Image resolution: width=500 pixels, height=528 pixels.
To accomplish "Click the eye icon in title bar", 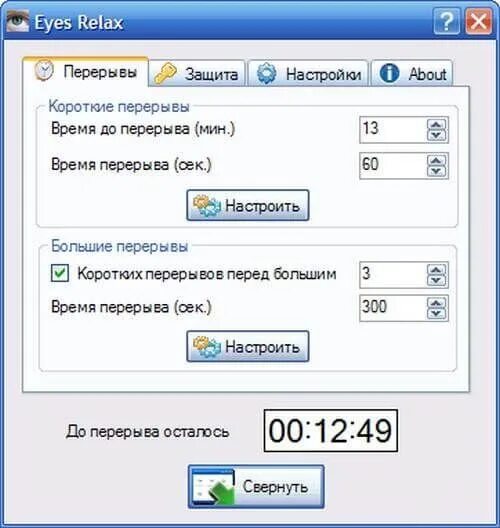I will pyautogui.click(x=18, y=22).
